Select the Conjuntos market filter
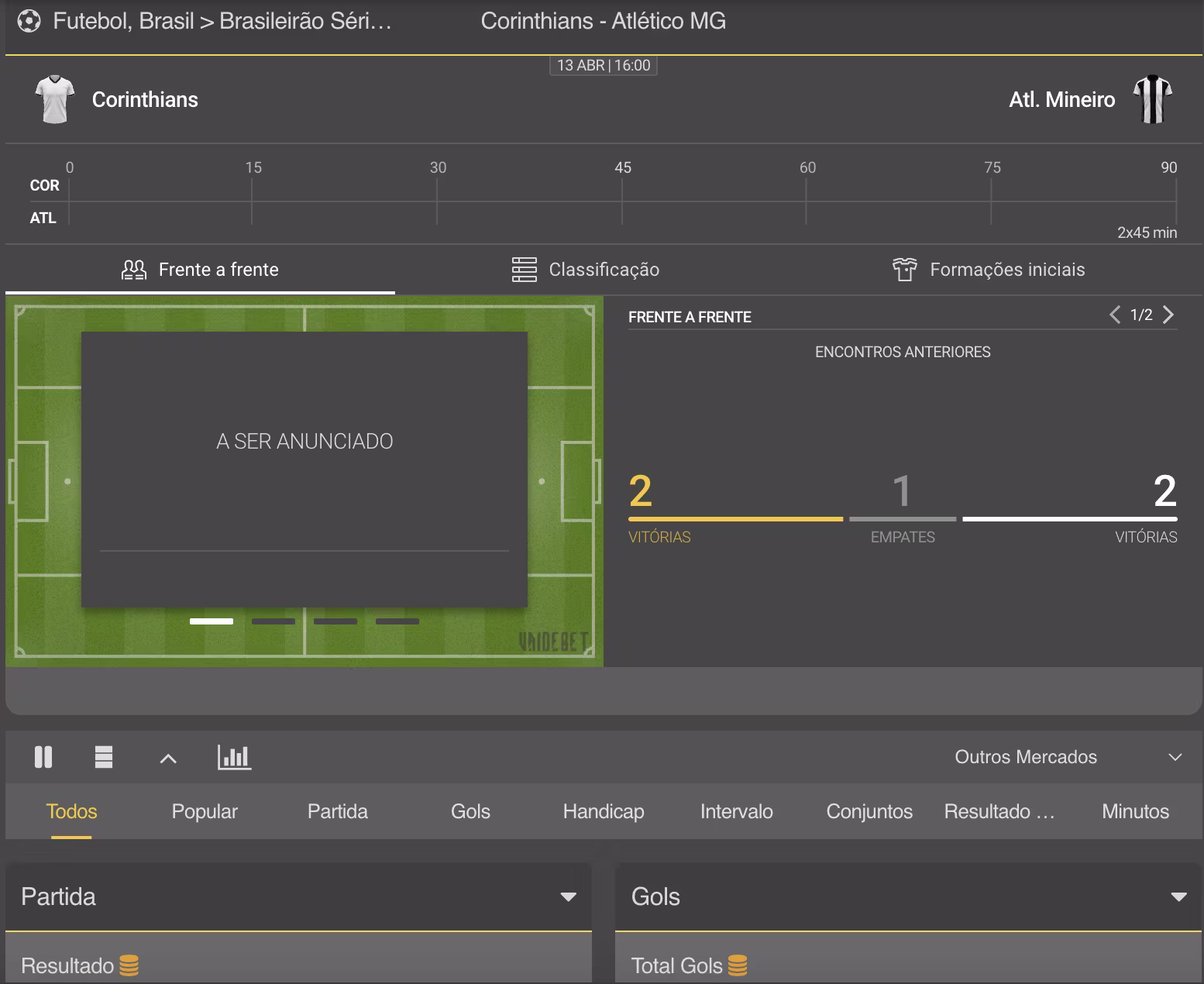1204x984 pixels. [x=869, y=811]
